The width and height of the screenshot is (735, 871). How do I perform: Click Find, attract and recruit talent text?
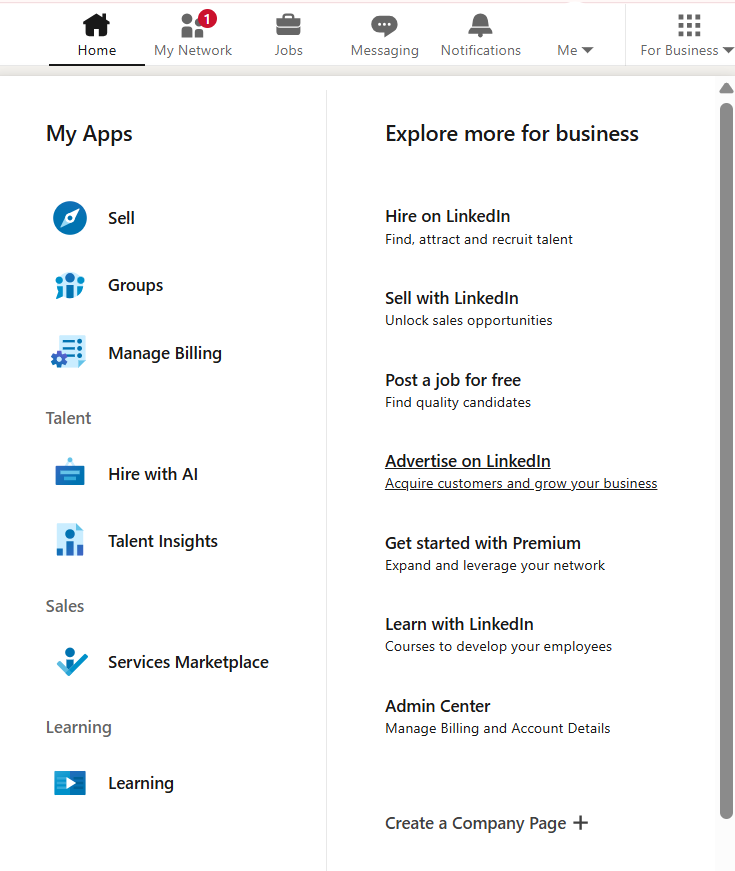[478, 239]
